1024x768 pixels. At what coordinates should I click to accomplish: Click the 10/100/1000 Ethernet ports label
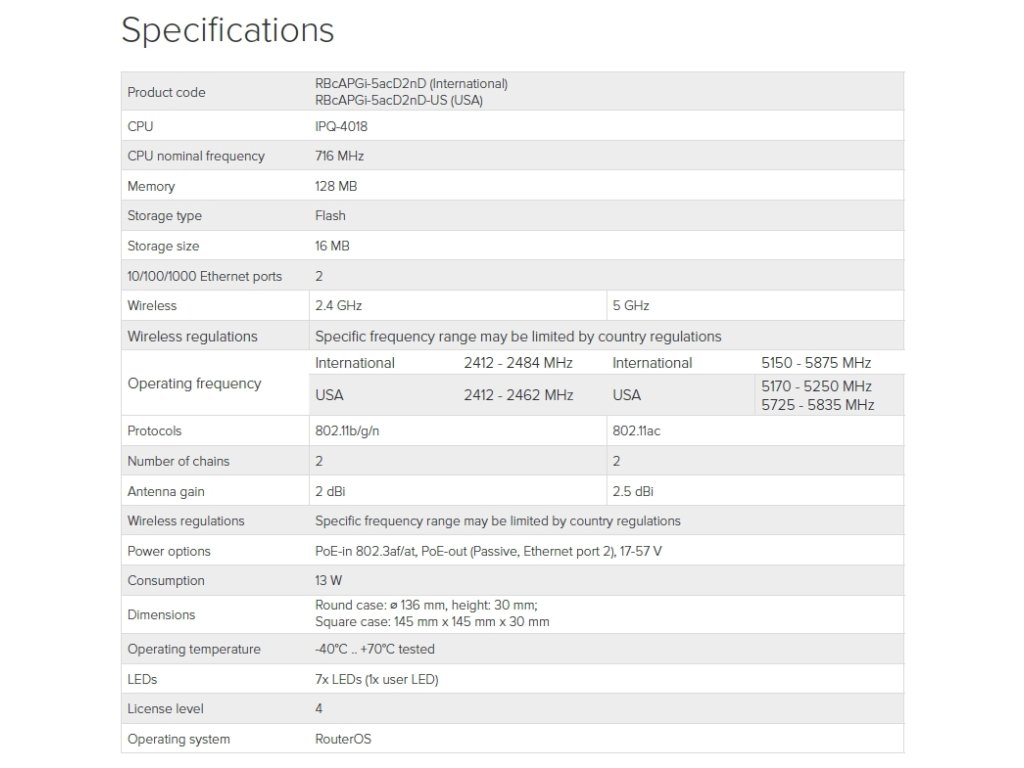(204, 276)
